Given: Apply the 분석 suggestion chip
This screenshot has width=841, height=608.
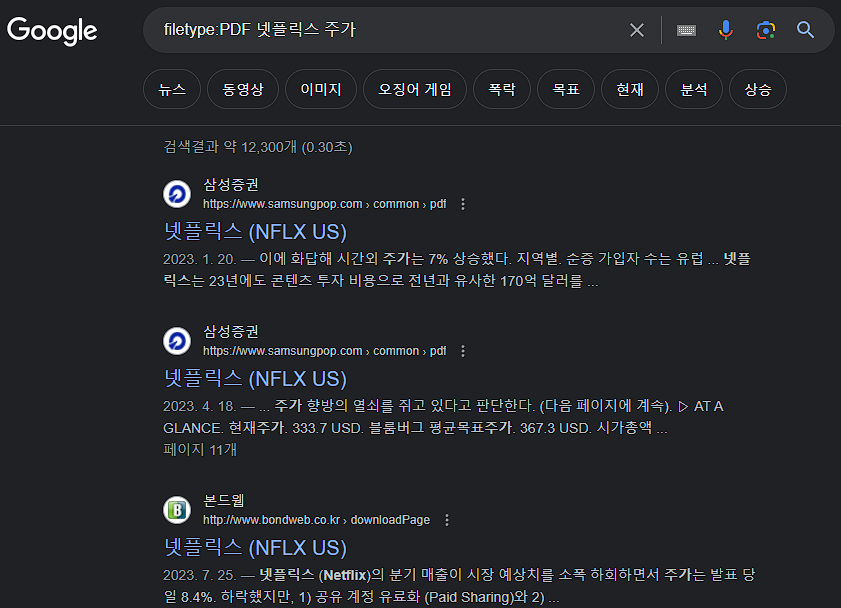Looking at the screenshot, I should (694, 89).
